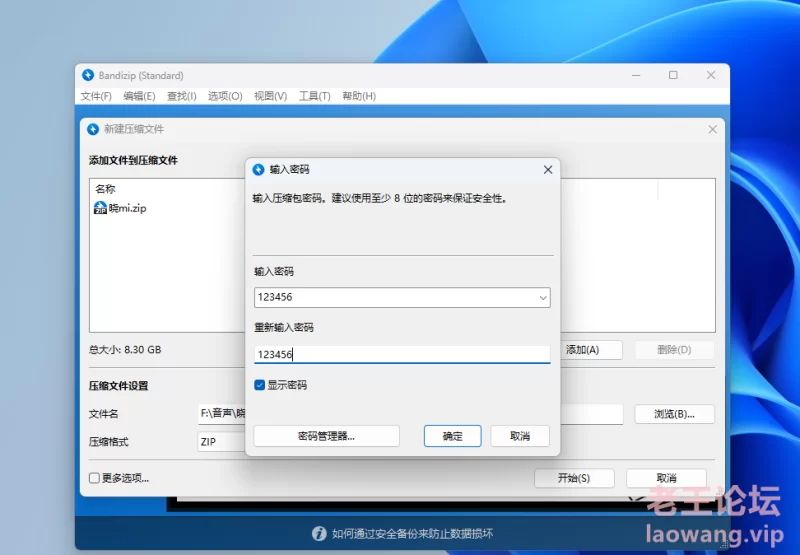800x555 pixels.
Task: Expand the 输入密码 password history dropdown
Action: point(543,297)
